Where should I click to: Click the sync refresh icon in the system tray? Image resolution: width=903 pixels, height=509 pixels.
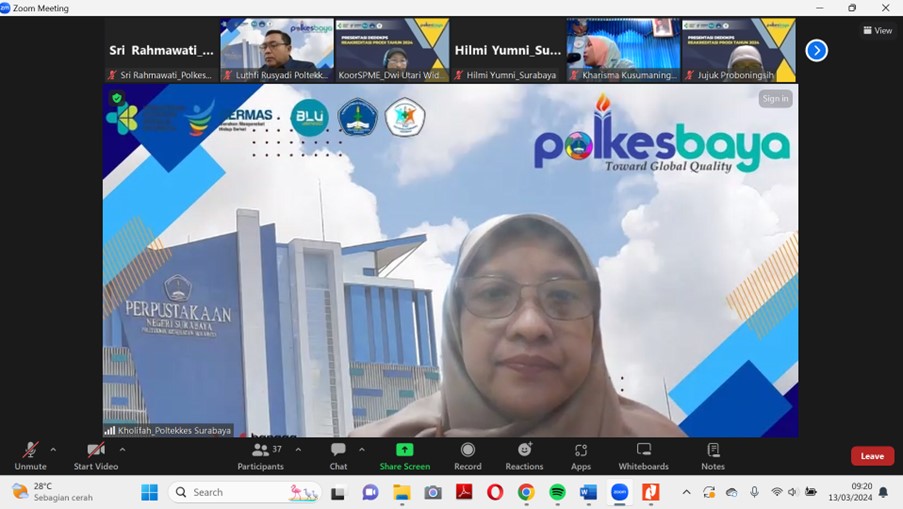(x=709, y=492)
